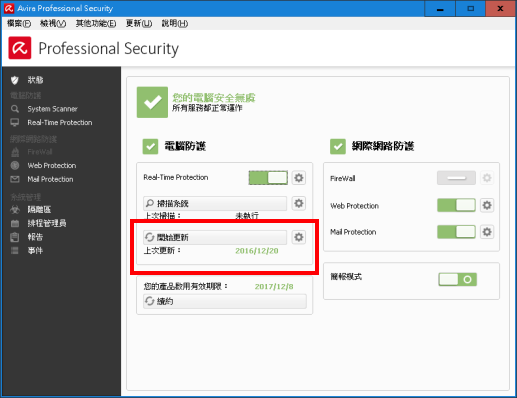Open Mail Protection settings gear
Screen dimensions: 517x398
pyautogui.click(x=487, y=232)
